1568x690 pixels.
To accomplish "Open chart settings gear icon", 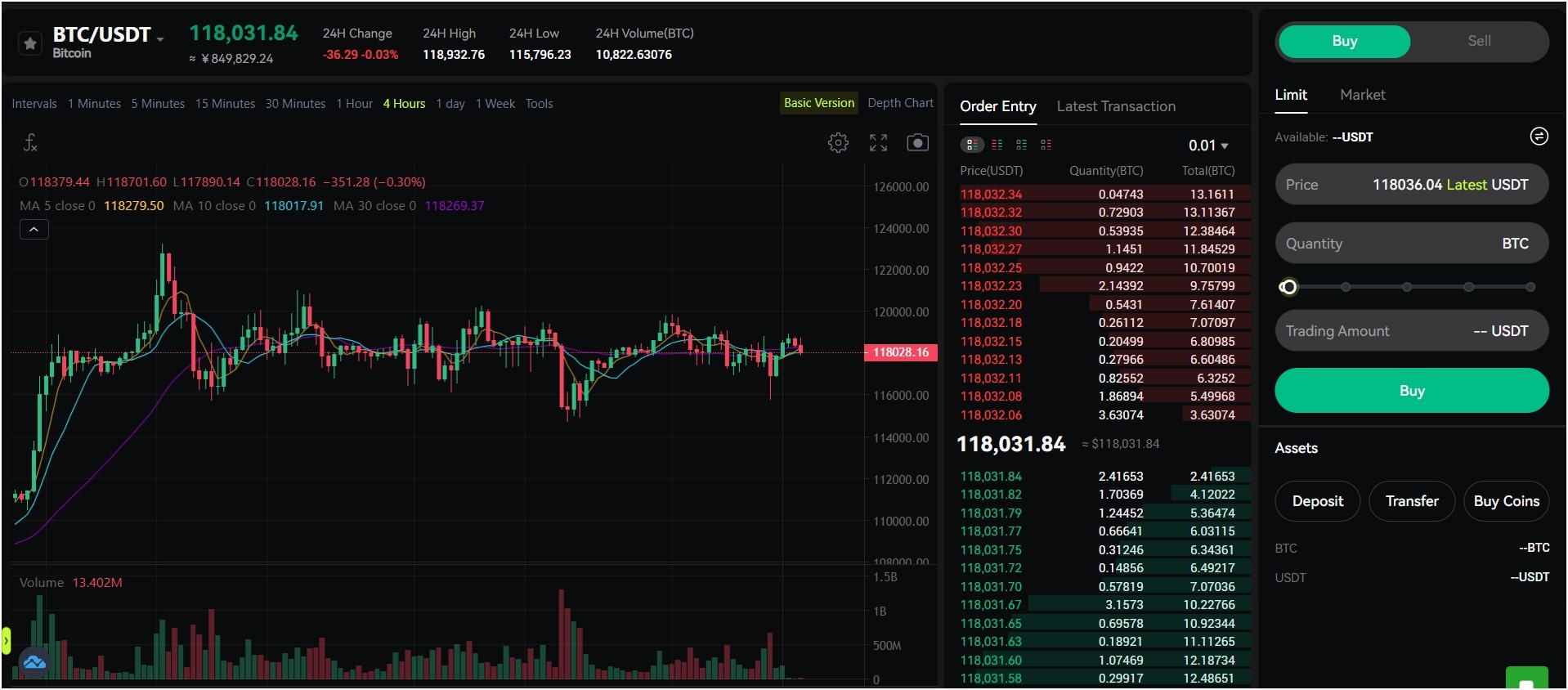I will 838,143.
